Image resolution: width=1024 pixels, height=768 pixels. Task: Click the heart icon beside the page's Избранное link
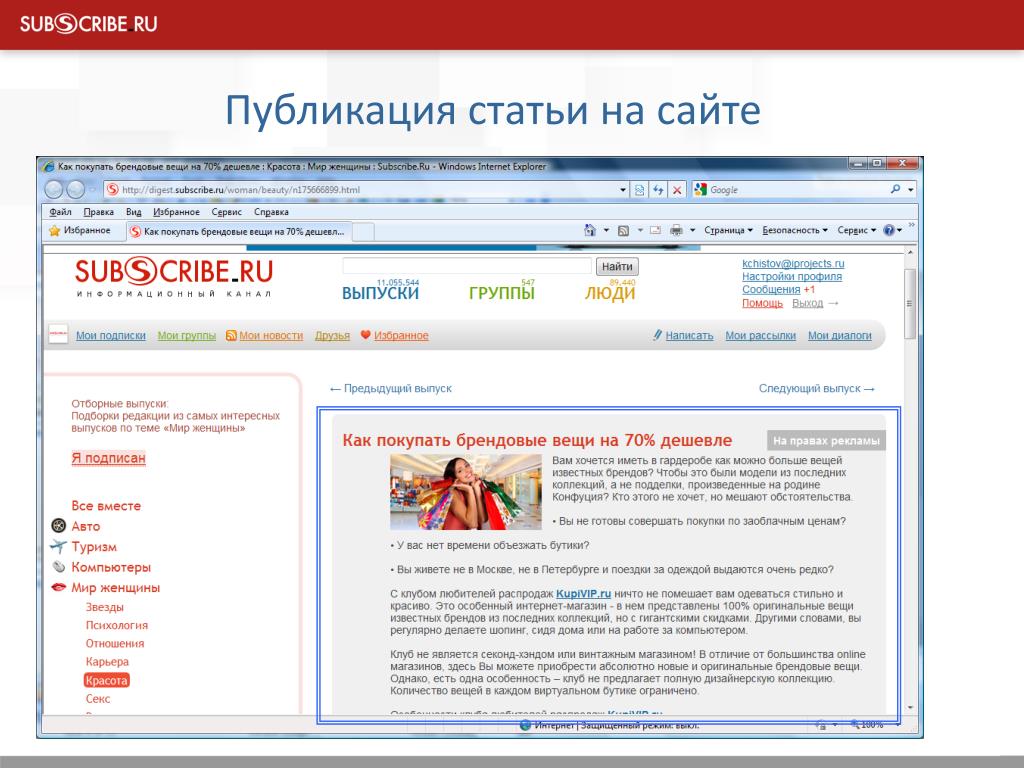tap(366, 335)
